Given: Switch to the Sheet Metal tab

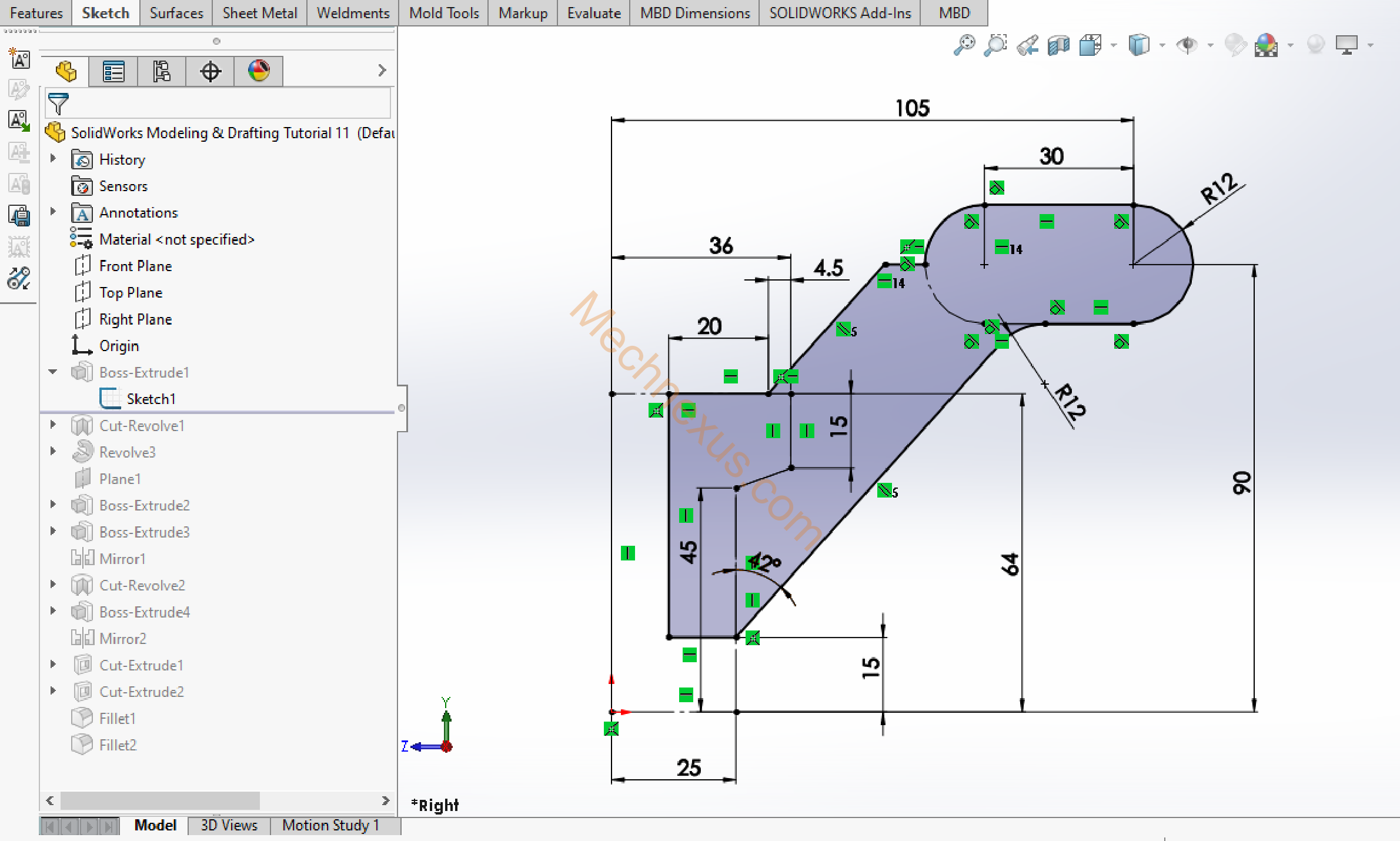Looking at the screenshot, I should click(x=259, y=13).
